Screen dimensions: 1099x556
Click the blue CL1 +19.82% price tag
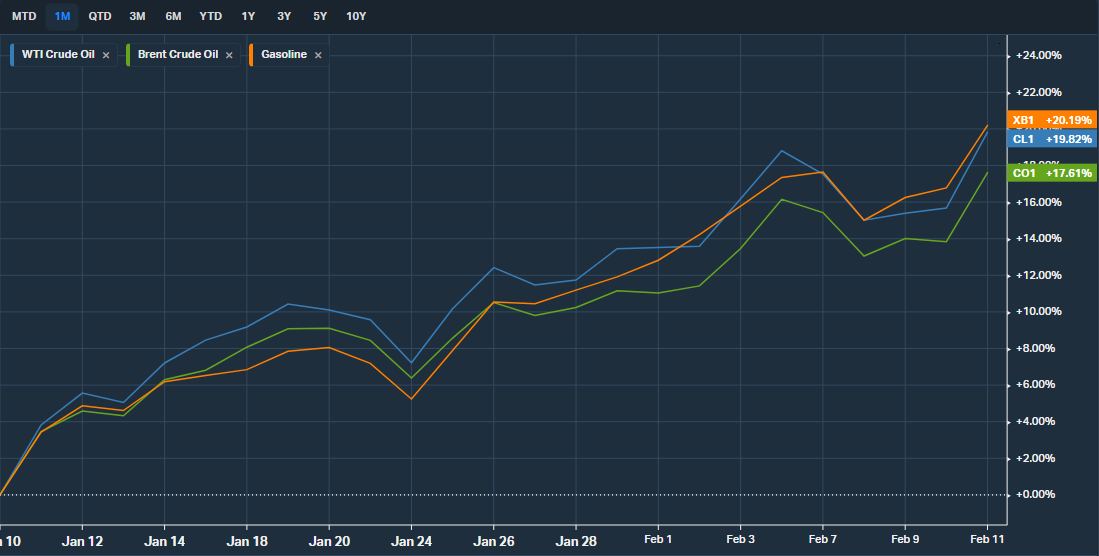[x=1052, y=139]
